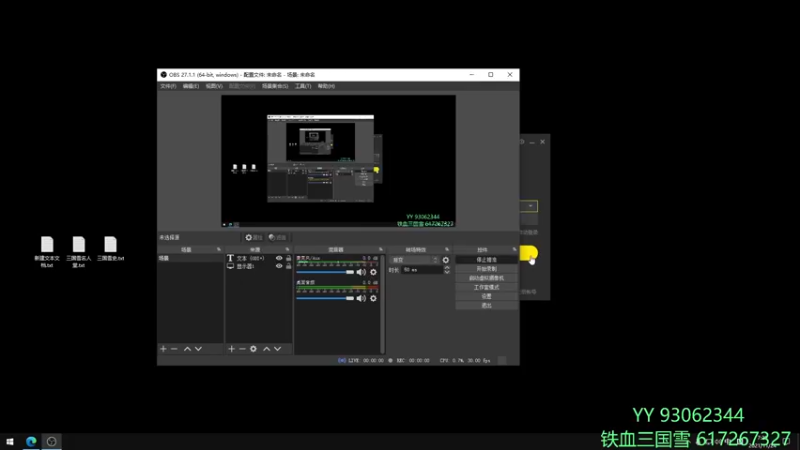Click 开始录制 to start recording
This screenshot has width=800, height=450.
click(486, 269)
